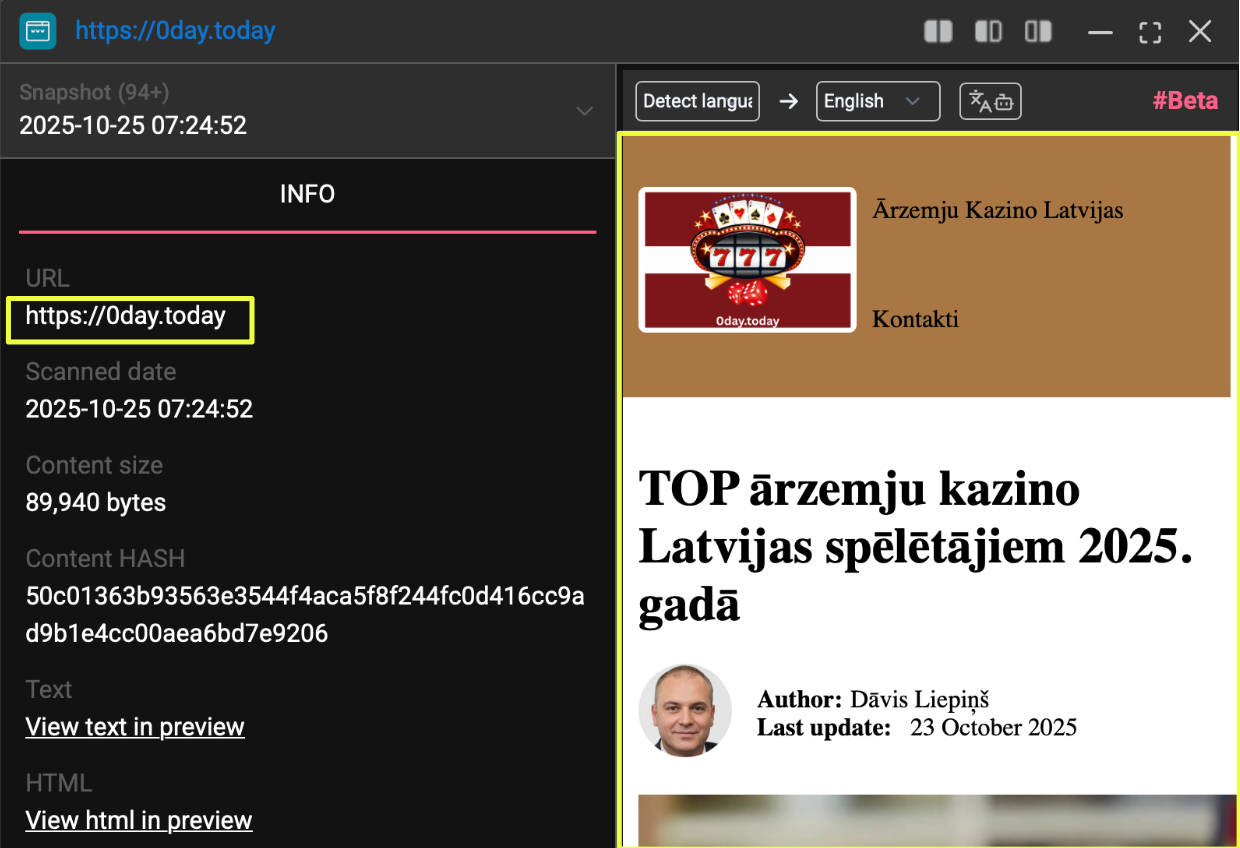Click the View text in preview link

(x=135, y=727)
